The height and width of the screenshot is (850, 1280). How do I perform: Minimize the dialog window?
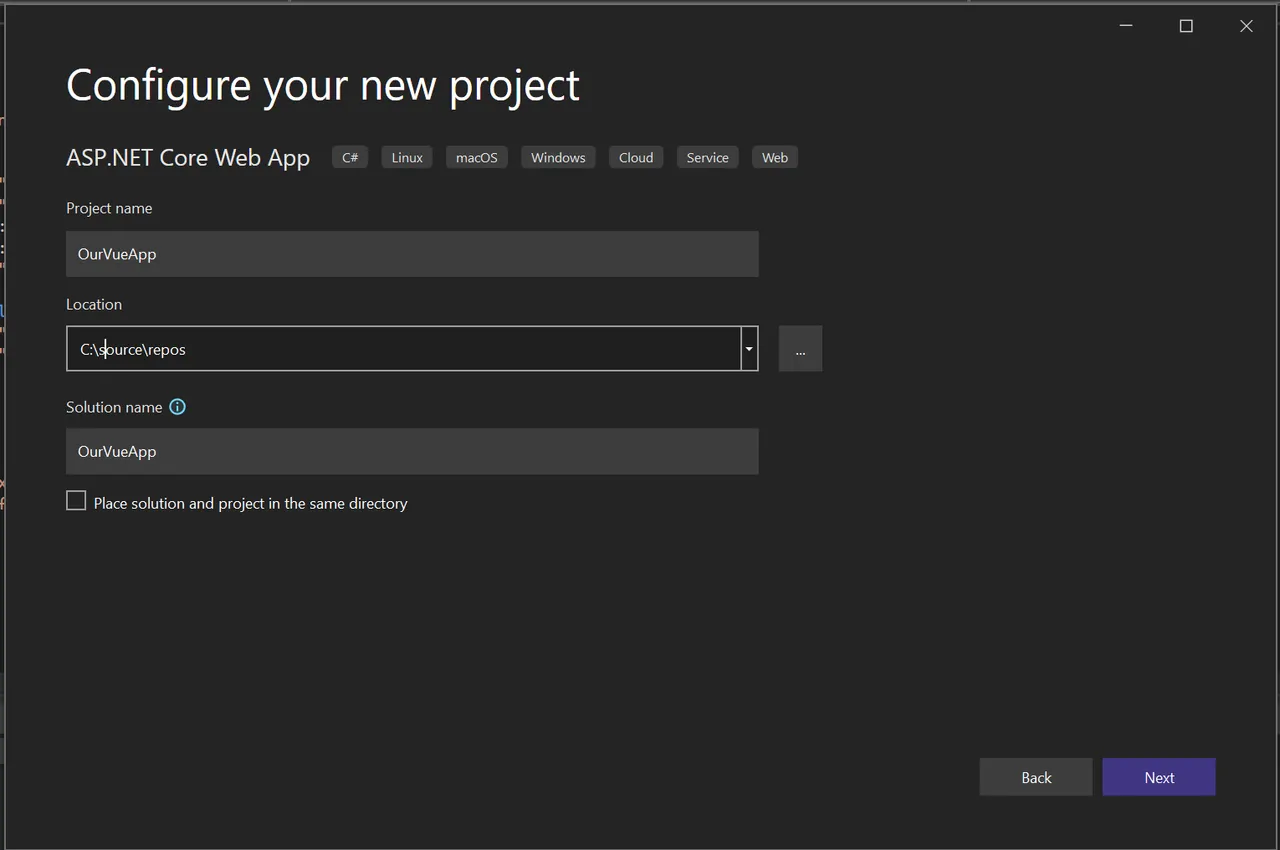click(x=1126, y=26)
